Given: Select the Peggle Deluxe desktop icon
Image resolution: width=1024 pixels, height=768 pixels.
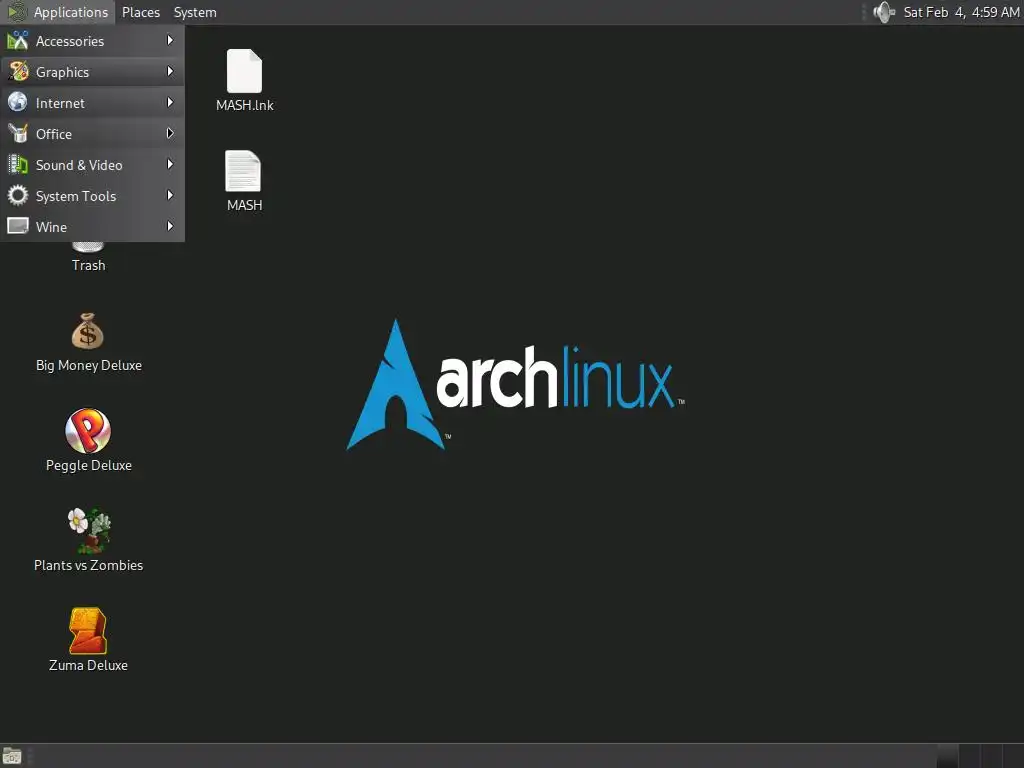Looking at the screenshot, I should (88, 431).
